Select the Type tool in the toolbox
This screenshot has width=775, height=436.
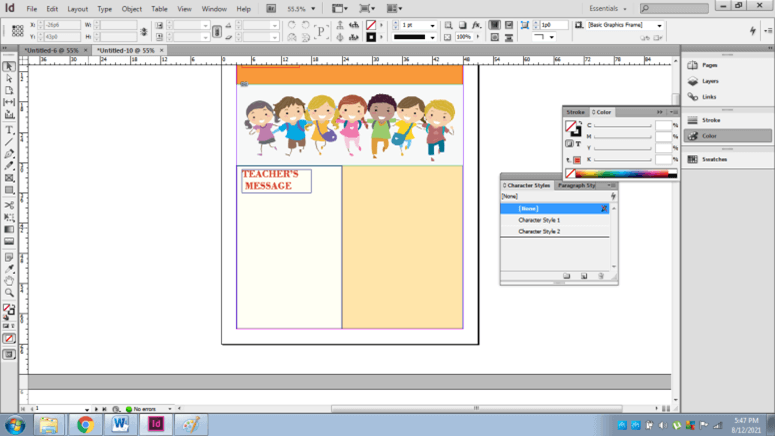tap(9, 130)
